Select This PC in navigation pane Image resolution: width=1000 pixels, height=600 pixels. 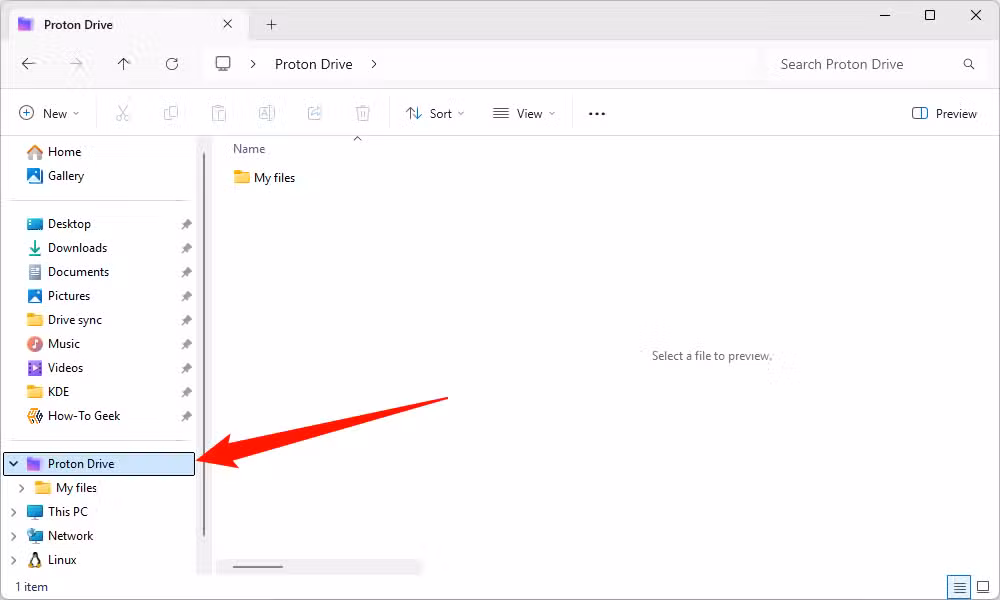point(68,512)
